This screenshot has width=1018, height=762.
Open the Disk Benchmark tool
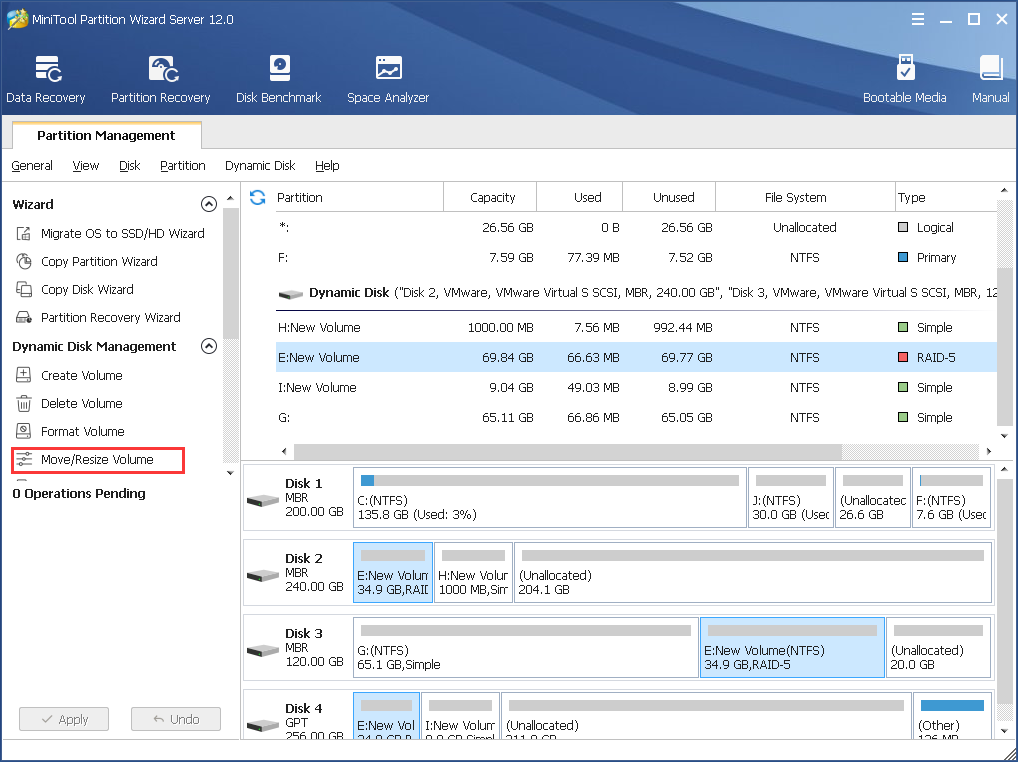(279, 79)
